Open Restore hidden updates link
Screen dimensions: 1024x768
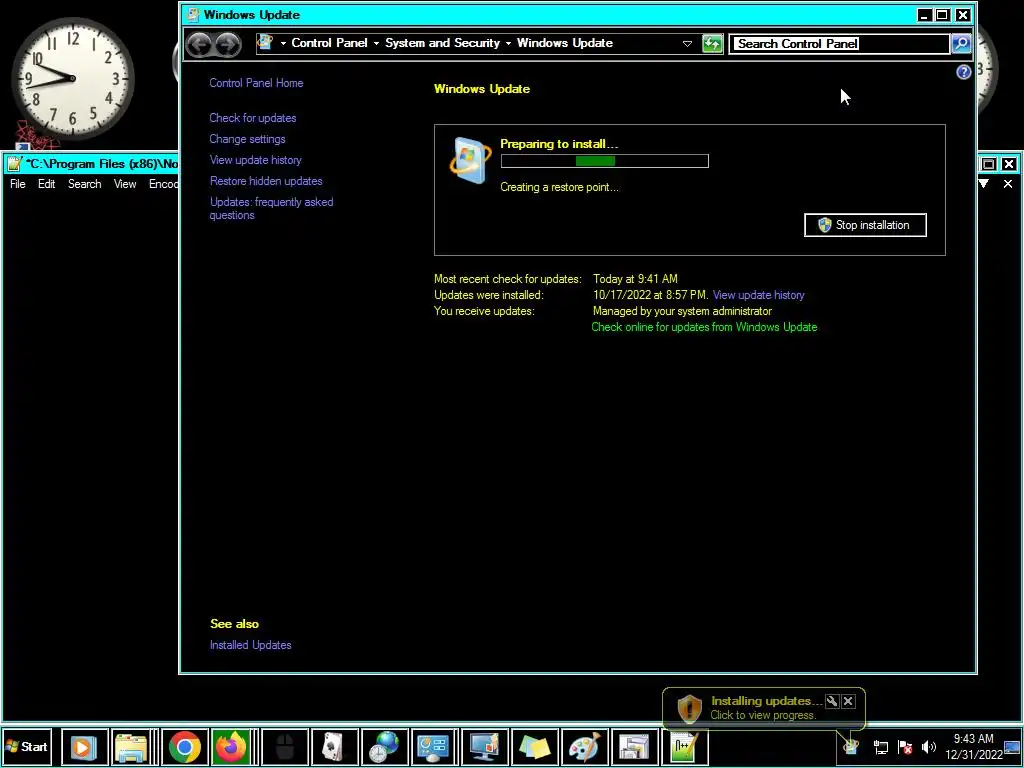[x=266, y=181]
